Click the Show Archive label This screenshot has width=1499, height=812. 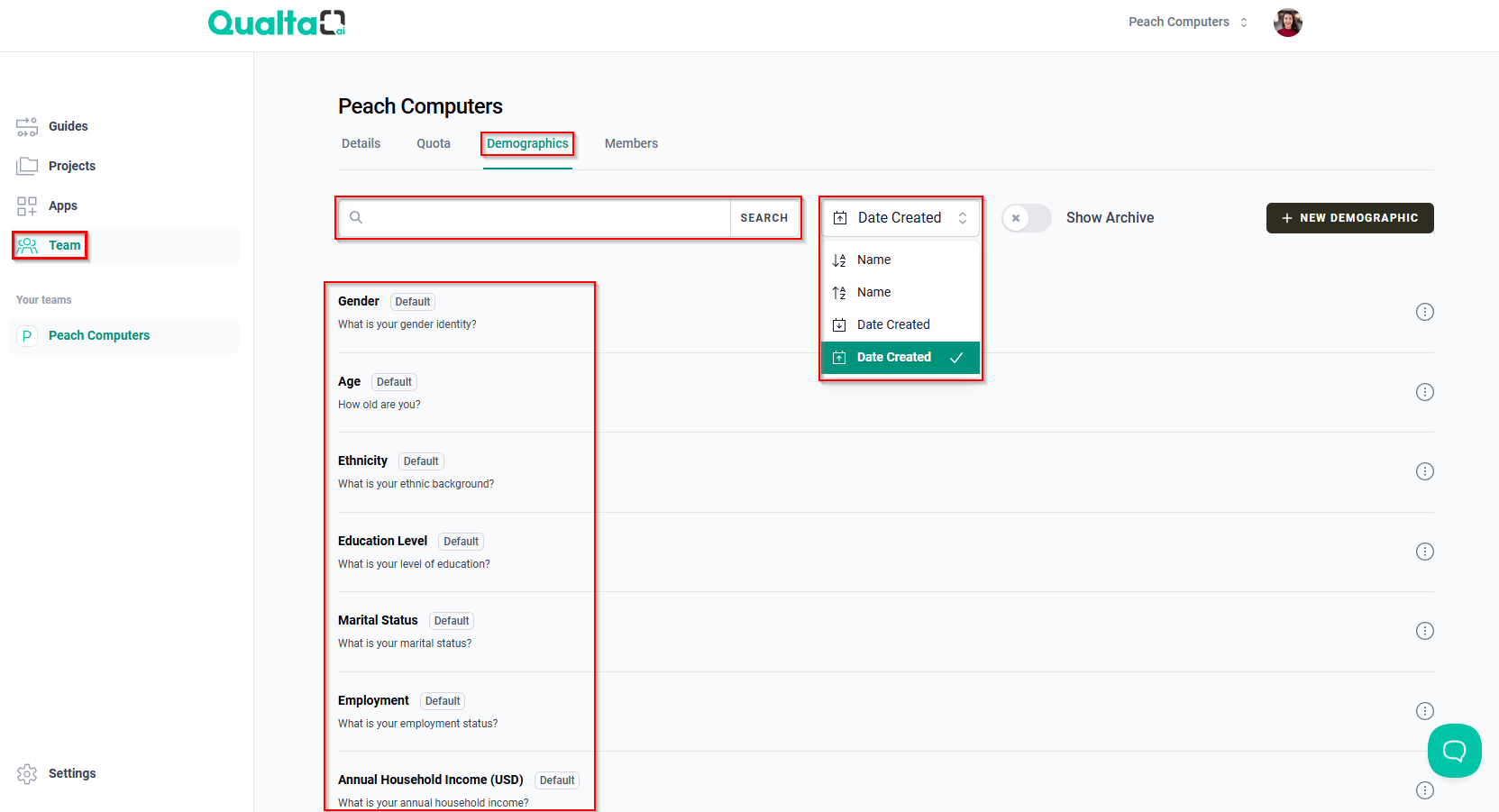tap(1110, 218)
